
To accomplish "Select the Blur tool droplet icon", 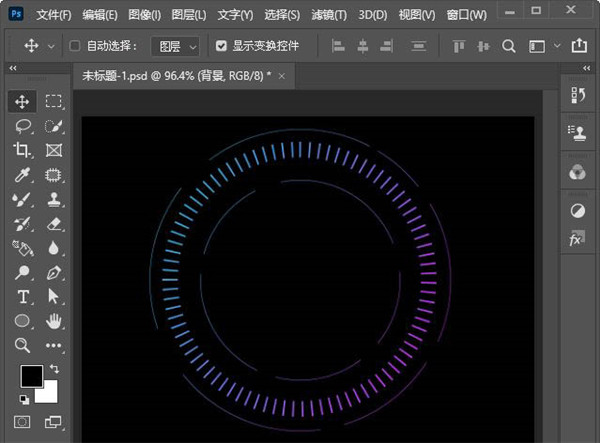I will [x=54, y=248].
